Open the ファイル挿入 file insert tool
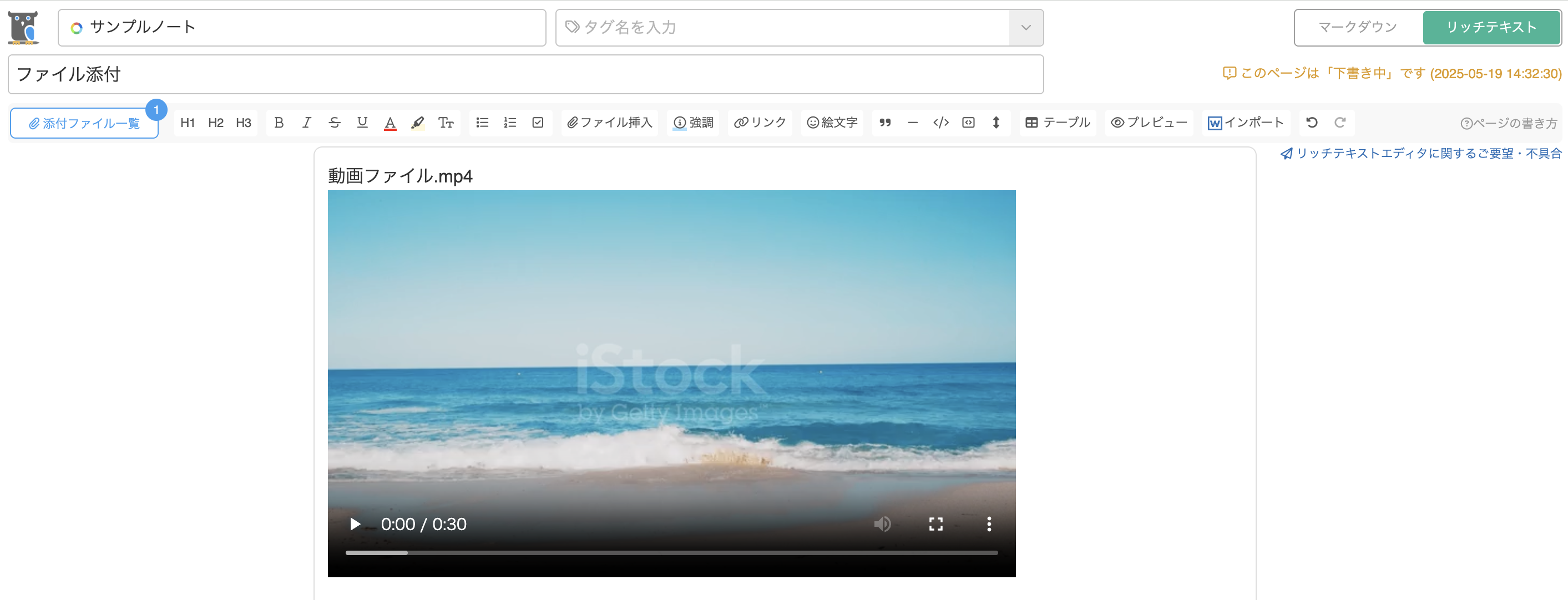This screenshot has height=600, width=1568. click(x=609, y=123)
